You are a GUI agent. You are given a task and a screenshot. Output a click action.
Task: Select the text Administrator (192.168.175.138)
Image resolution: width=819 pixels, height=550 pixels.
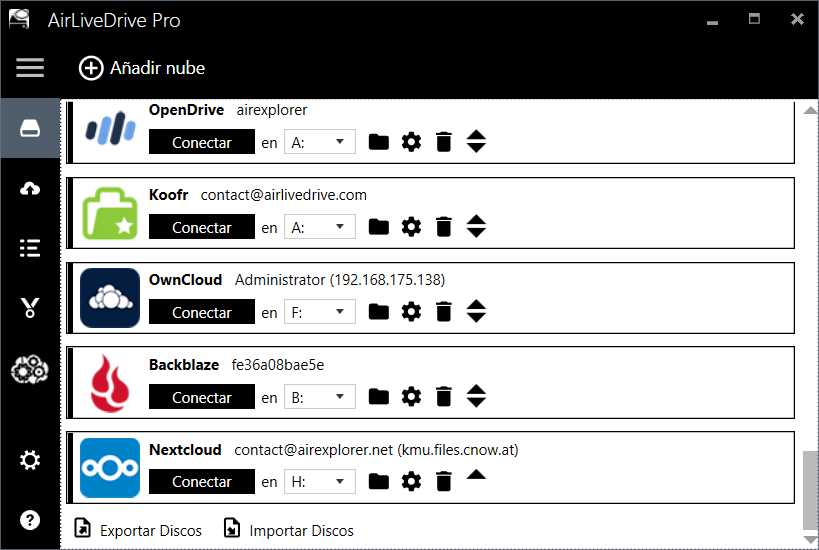click(x=340, y=280)
